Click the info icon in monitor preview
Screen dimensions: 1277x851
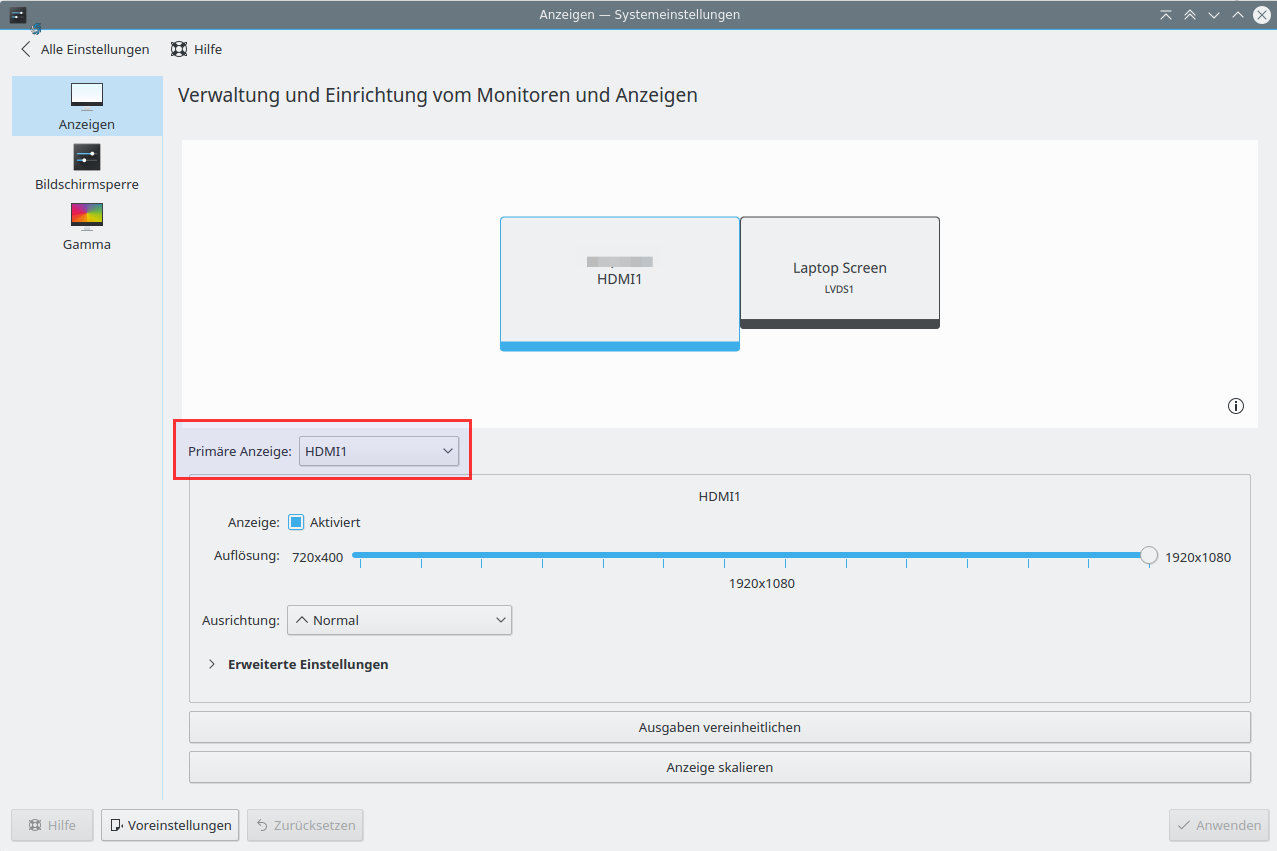click(x=1236, y=406)
